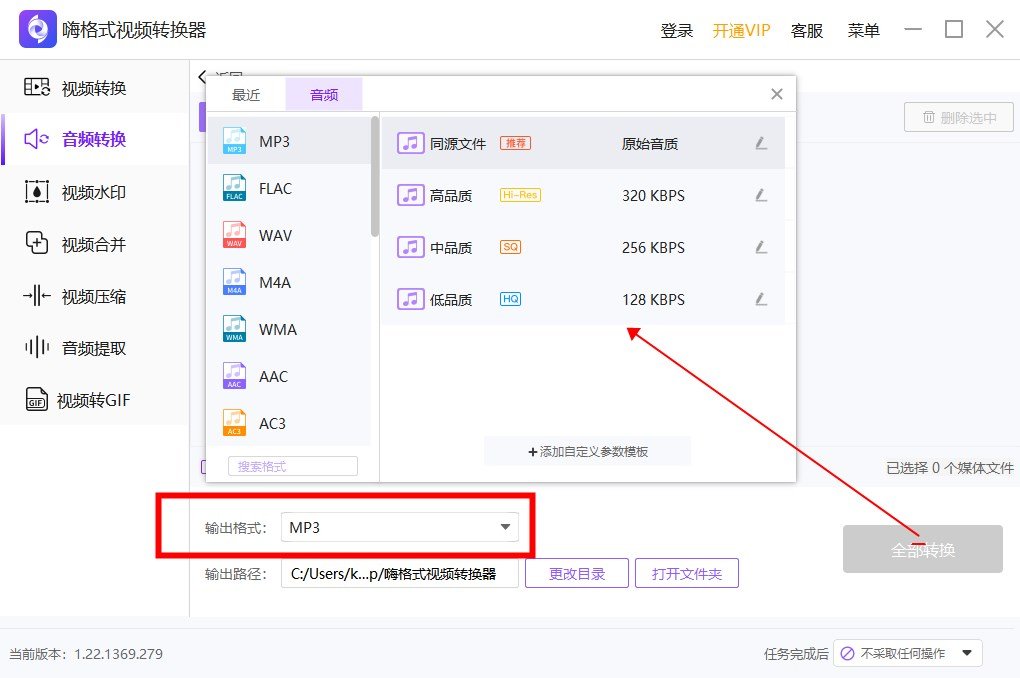Image resolution: width=1020 pixels, height=678 pixels.
Task: Collapse the format panel with back chevron
Action: pos(200,77)
